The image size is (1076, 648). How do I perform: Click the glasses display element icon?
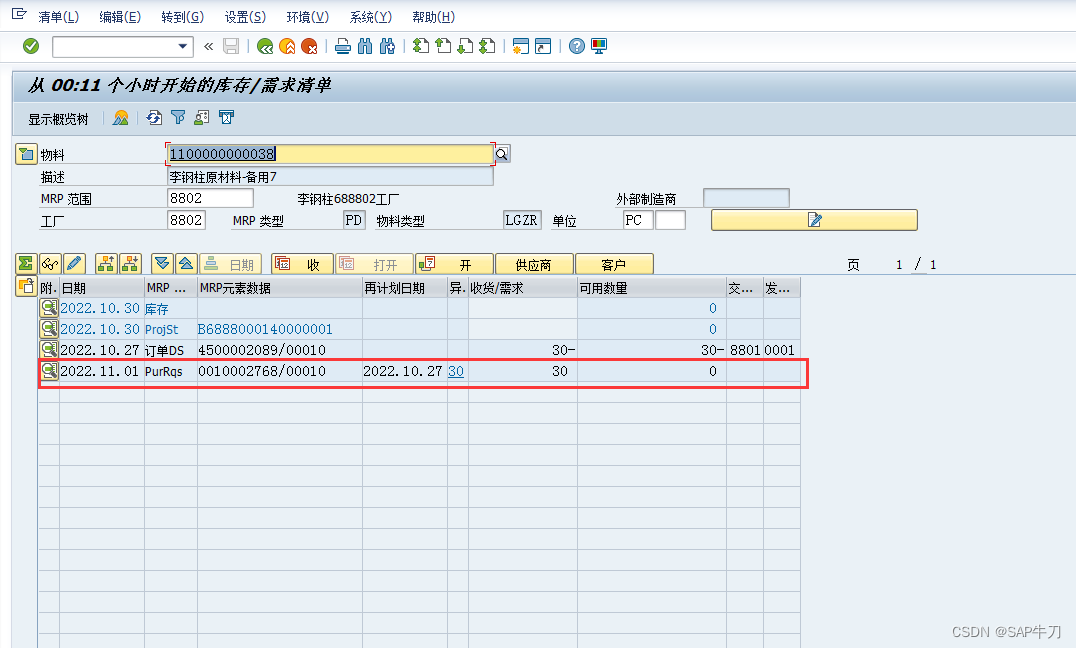50,264
